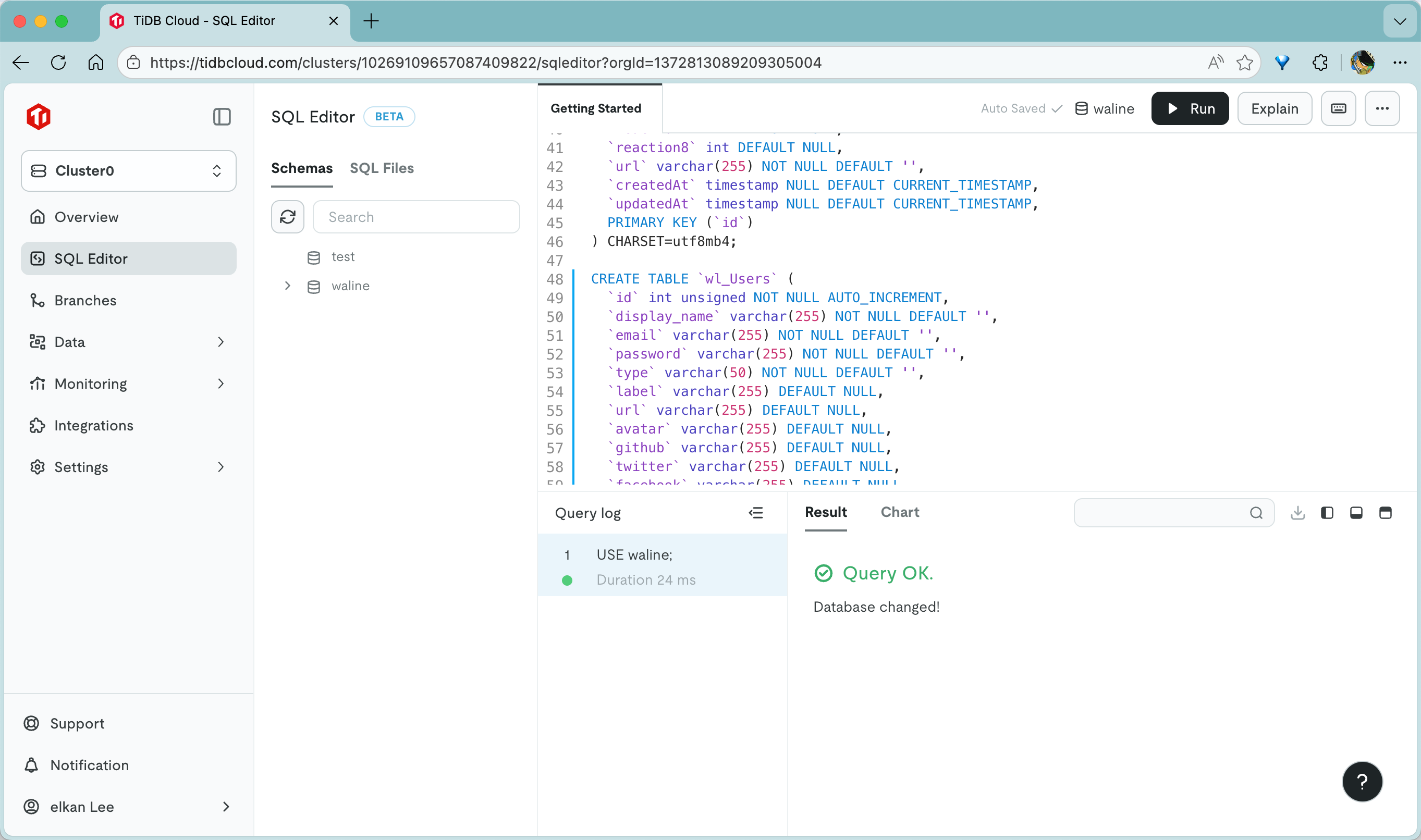This screenshot has height=840, width=1421.
Task: Switch result panel to bottom-docked layout
Action: tap(1356, 513)
